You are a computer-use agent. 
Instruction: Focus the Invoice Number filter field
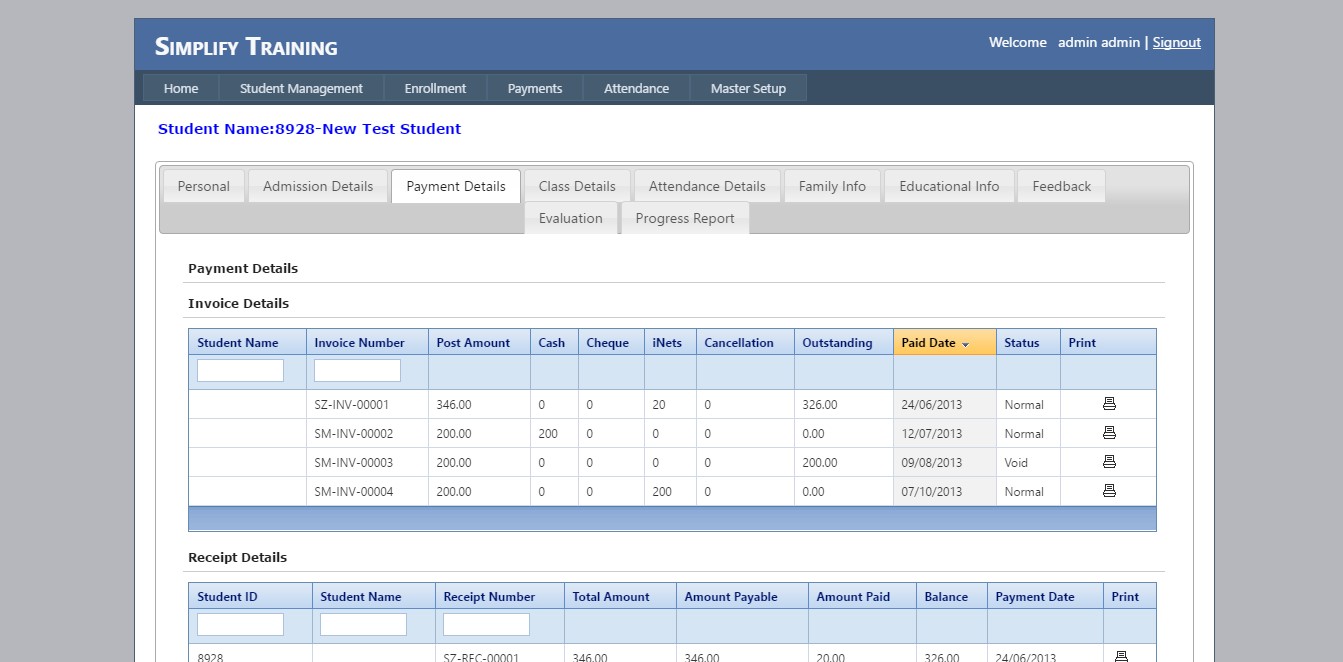(357, 371)
